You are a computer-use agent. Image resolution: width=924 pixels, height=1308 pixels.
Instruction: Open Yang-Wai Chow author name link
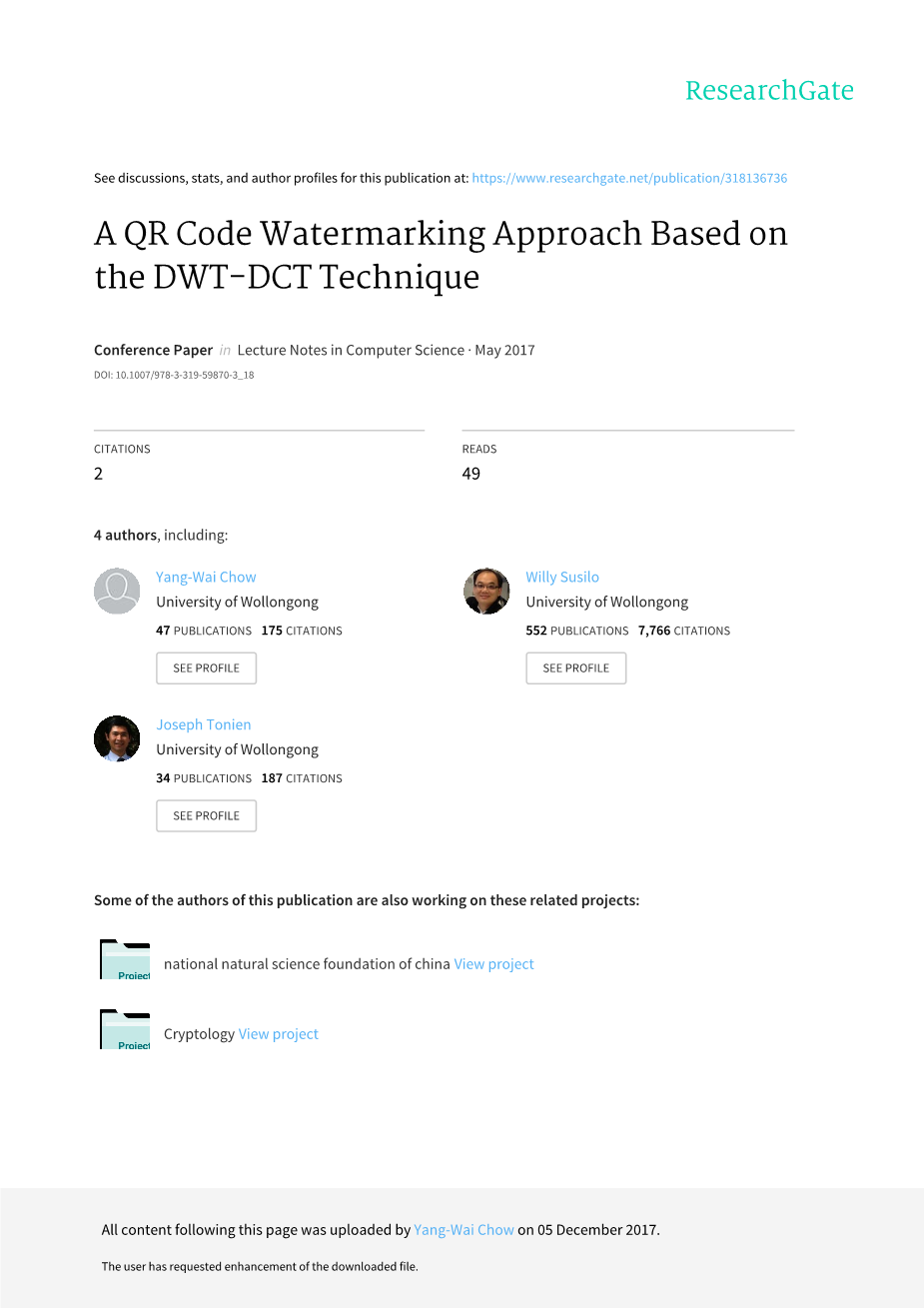pos(206,577)
